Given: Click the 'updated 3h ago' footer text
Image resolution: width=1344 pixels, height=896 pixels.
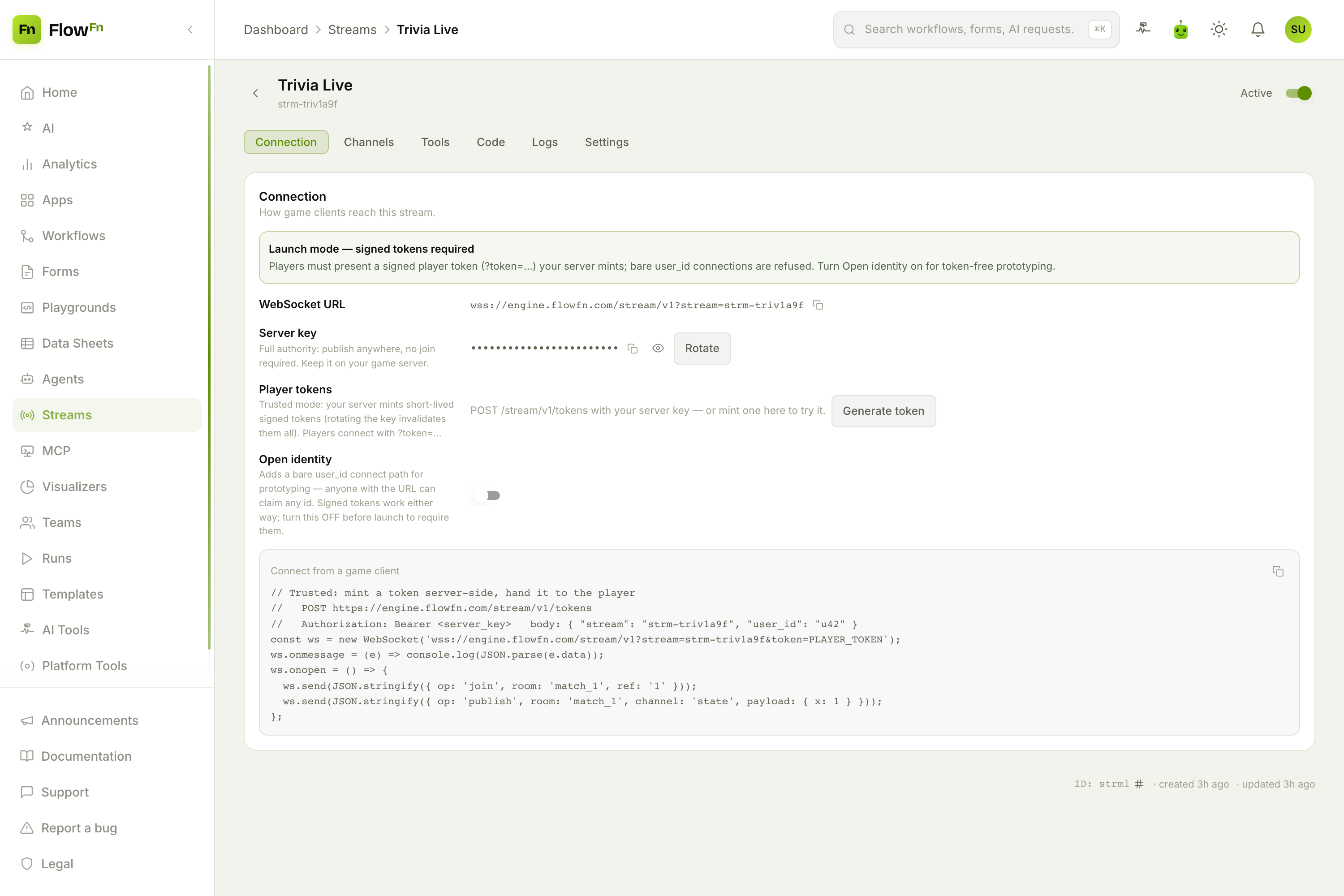Looking at the screenshot, I should (x=1278, y=784).
